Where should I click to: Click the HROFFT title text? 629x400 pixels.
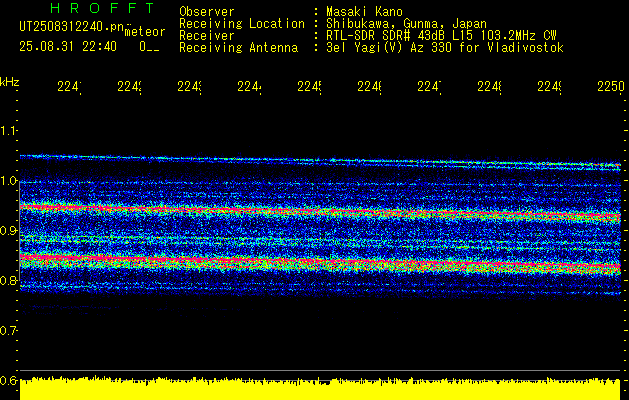click(103, 8)
